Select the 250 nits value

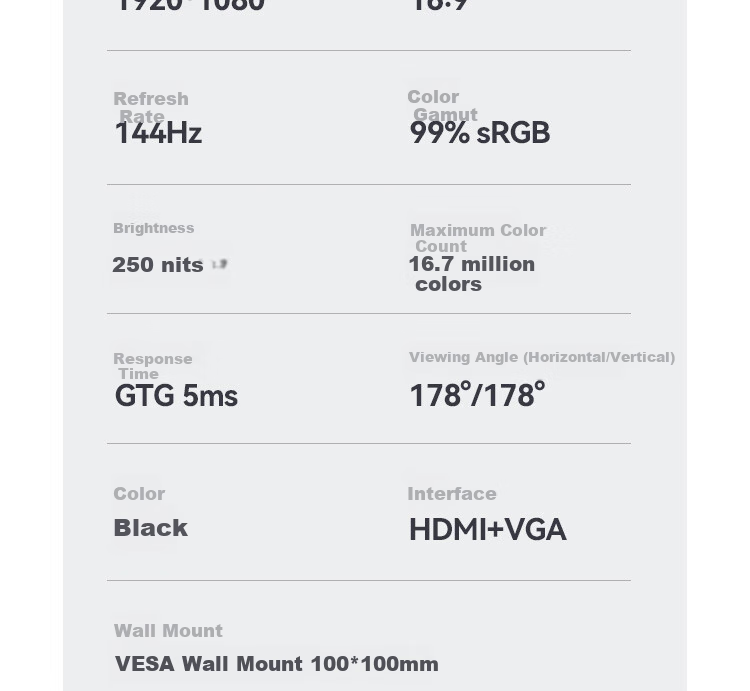[x=158, y=265]
